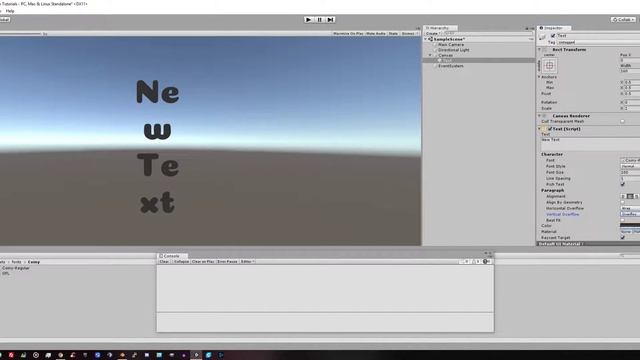Viewport: 640px width, 360px height.
Task: Collapse the SampleScene tree
Action: (426, 39)
